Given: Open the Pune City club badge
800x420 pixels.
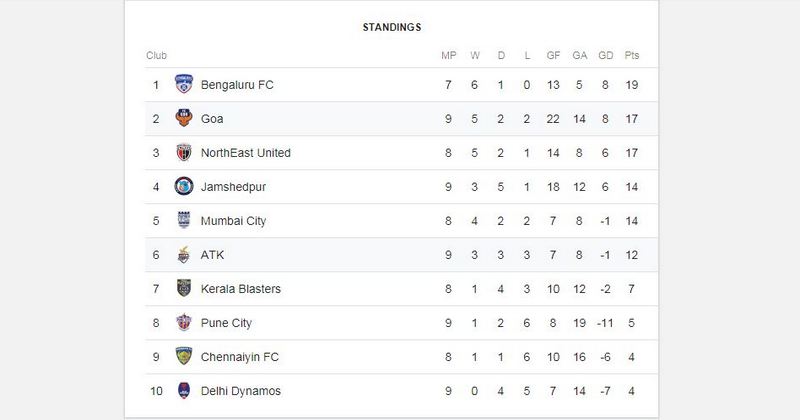Looking at the screenshot, I should (184, 323).
